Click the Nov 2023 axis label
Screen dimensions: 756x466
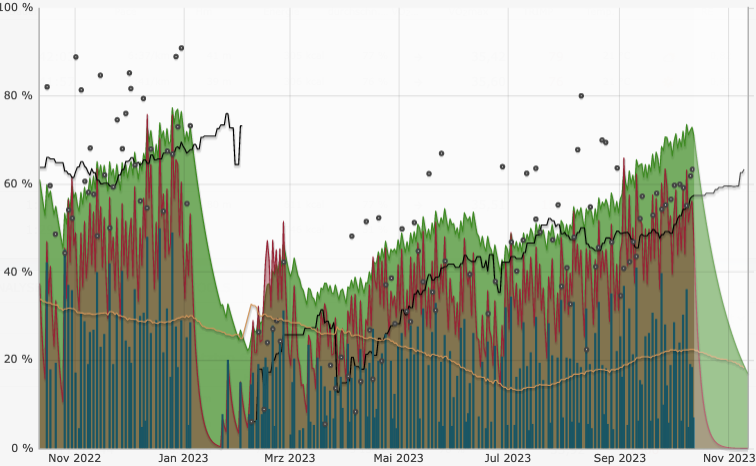click(x=725, y=458)
